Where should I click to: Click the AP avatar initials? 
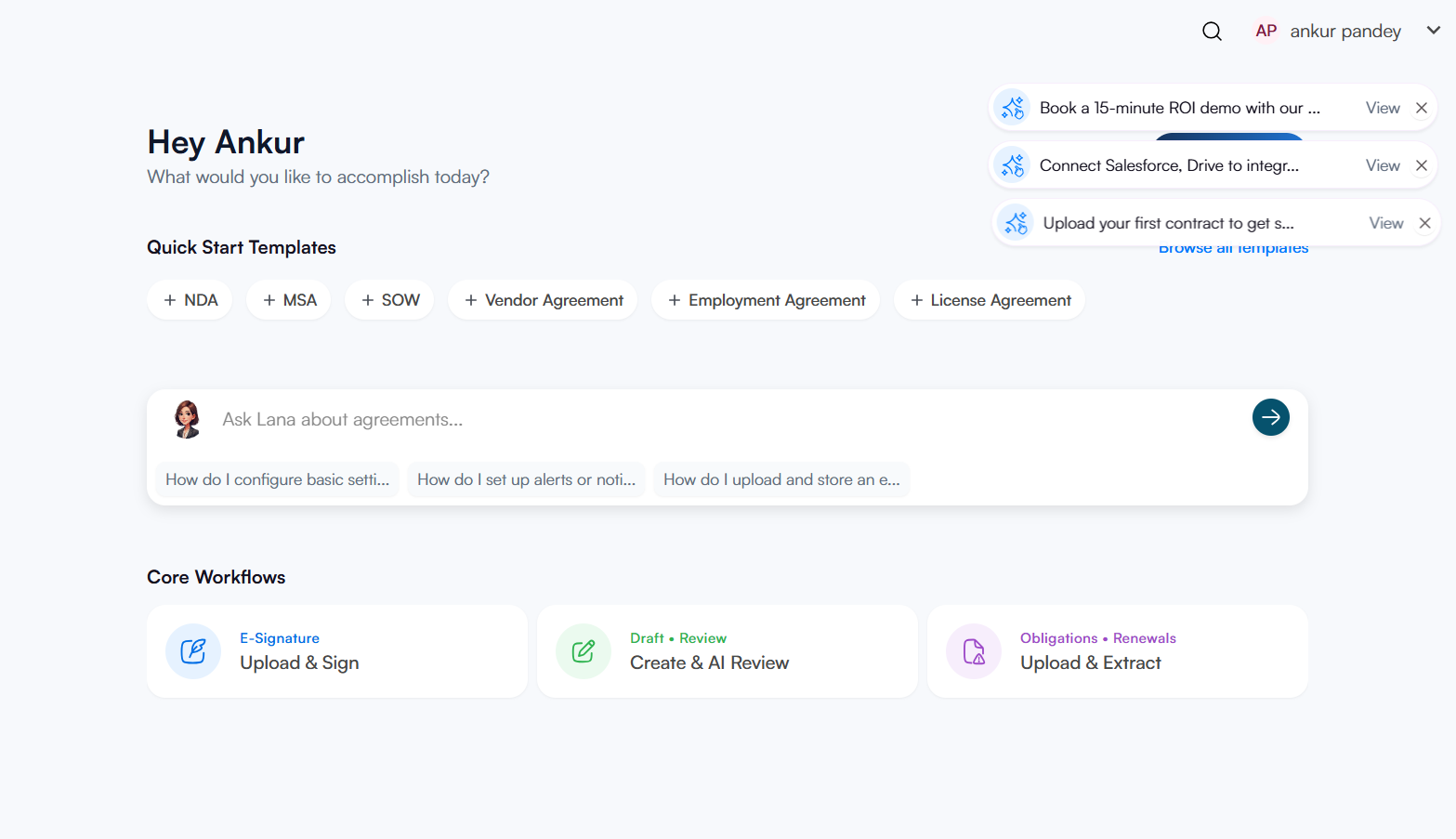tap(1265, 31)
